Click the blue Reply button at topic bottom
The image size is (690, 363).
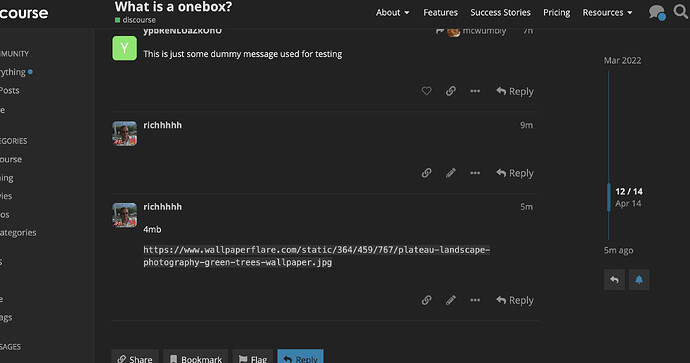[x=301, y=357]
